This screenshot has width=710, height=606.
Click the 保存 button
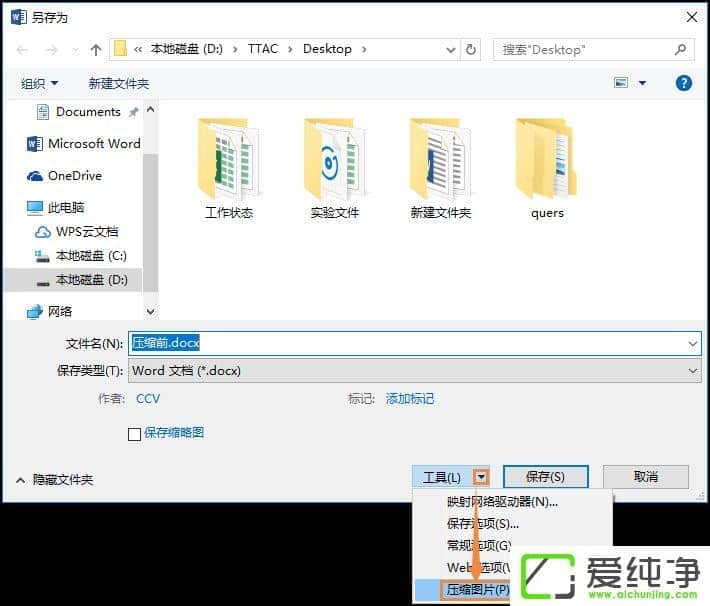click(x=545, y=477)
